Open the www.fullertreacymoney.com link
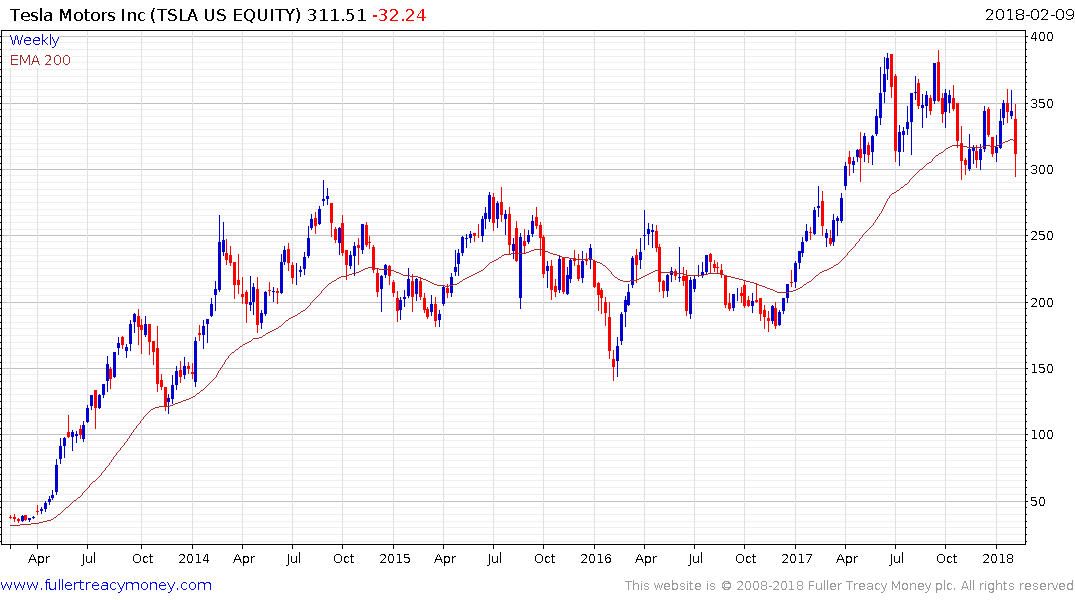 [x=106, y=585]
